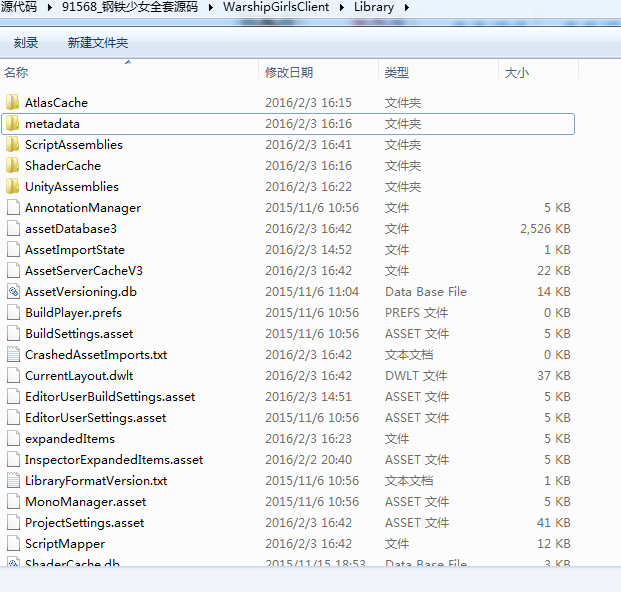This screenshot has width=621, height=592.
Task: Select the AssetVersioning.db database file icon
Action: pos(13,292)
